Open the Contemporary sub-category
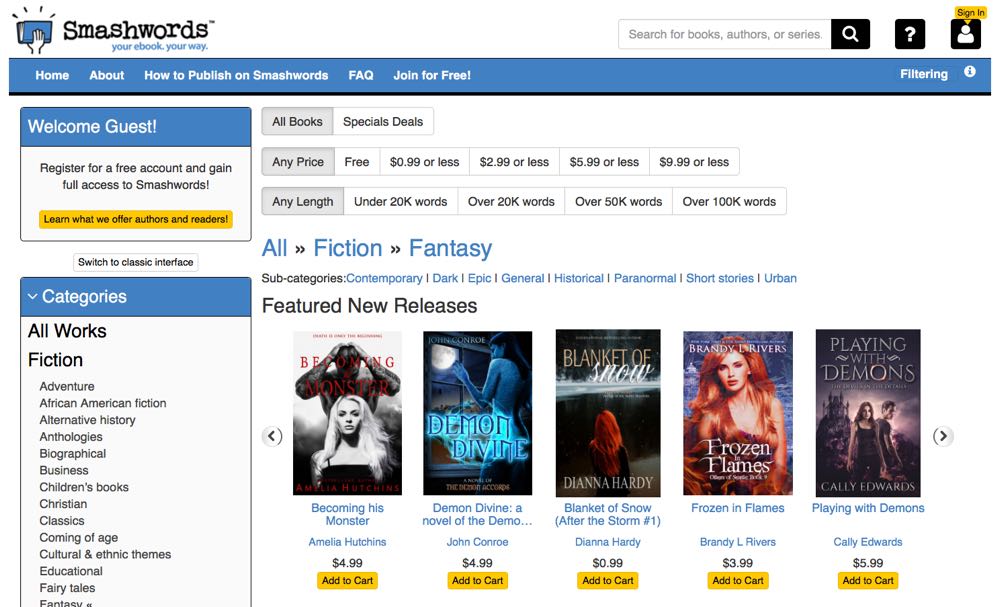This screenshot has width=1000, height=607. [x=384, y=278]
